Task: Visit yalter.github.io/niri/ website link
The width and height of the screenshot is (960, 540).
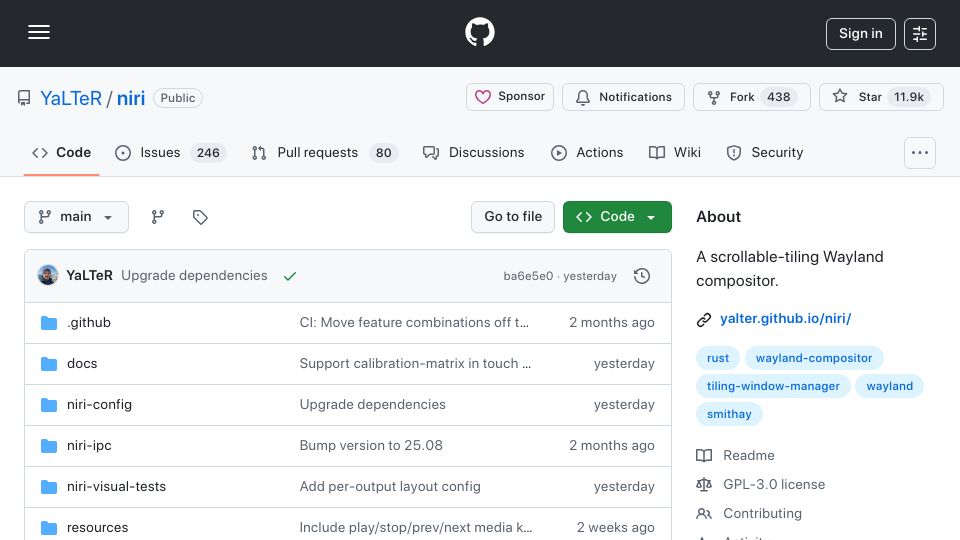Action: point(786,319)
